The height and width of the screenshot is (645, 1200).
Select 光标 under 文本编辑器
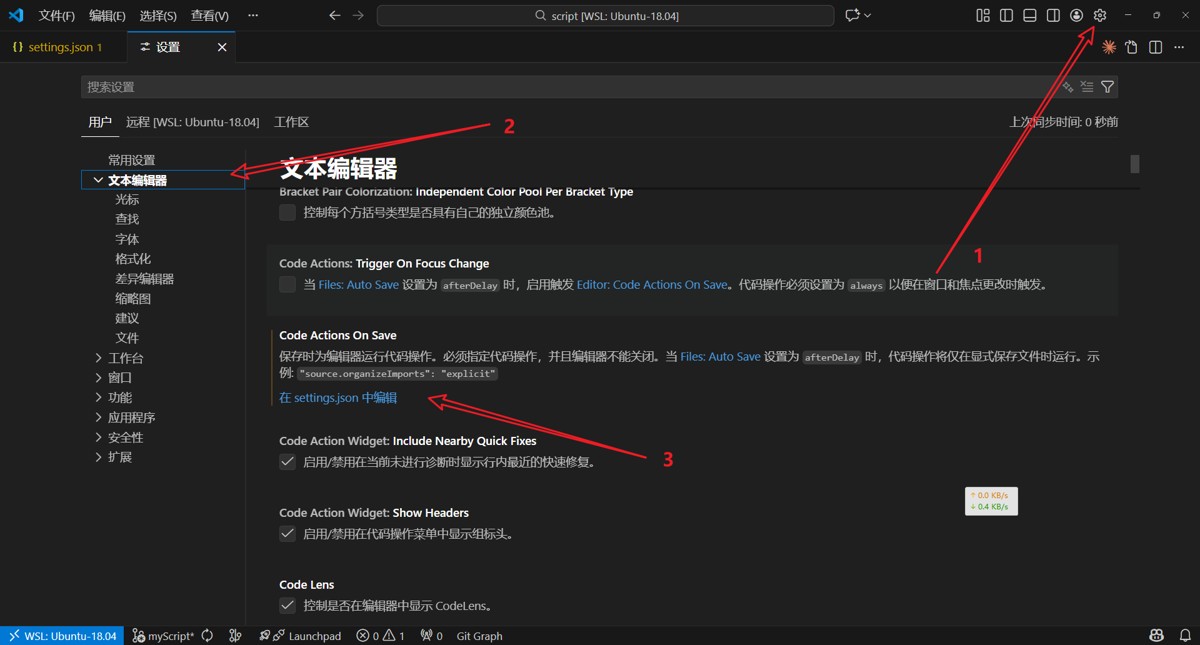click(x=127, y=200)
